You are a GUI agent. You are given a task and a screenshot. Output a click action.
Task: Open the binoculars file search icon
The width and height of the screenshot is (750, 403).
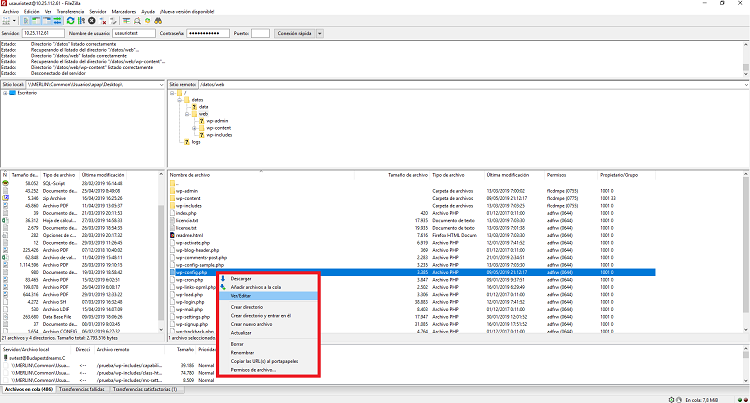coord(158,21)
